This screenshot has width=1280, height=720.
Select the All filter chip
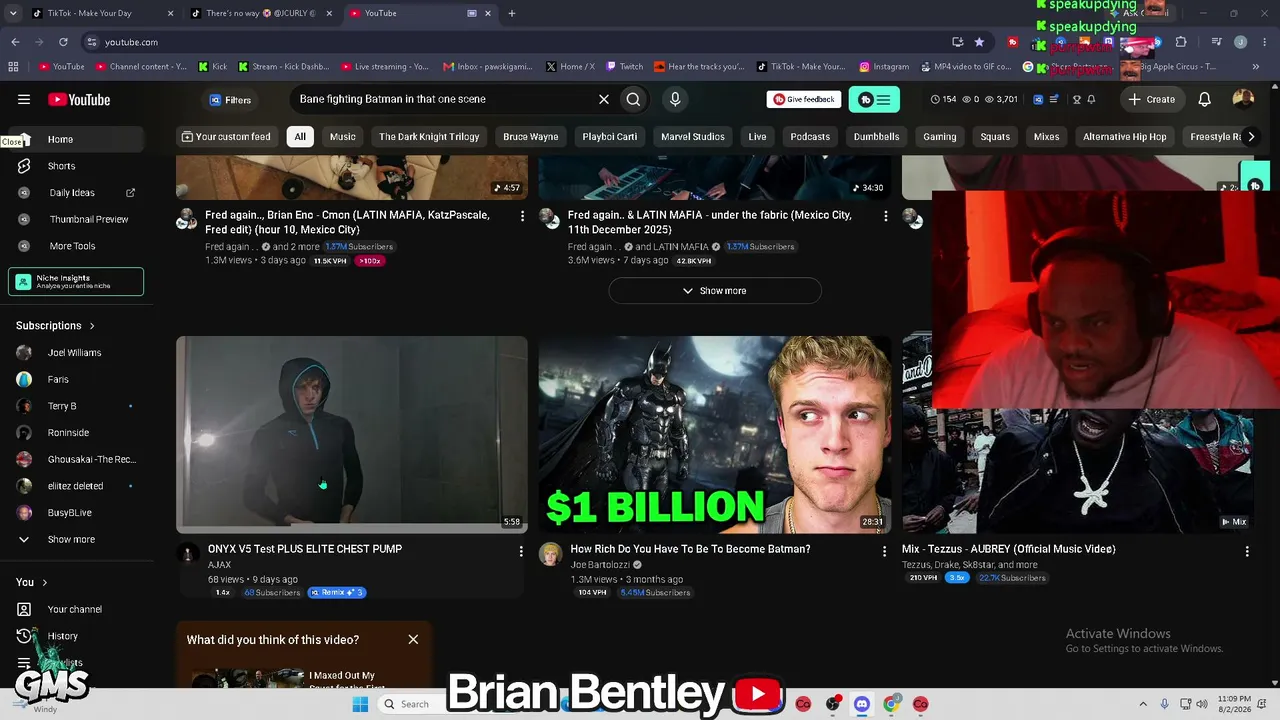[x=300, y=136]
